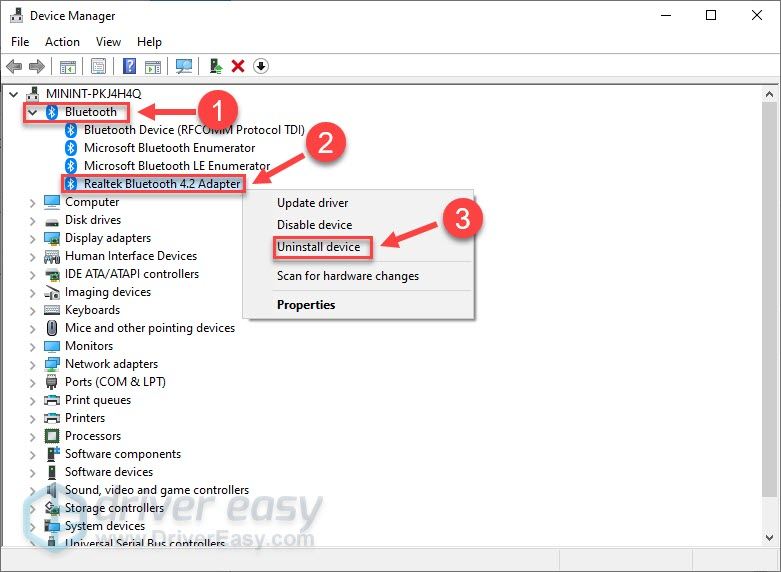This screenshot has height=572, width=781.
Task: Click Properties in the context menu
Action: click(x=306, y=305)
